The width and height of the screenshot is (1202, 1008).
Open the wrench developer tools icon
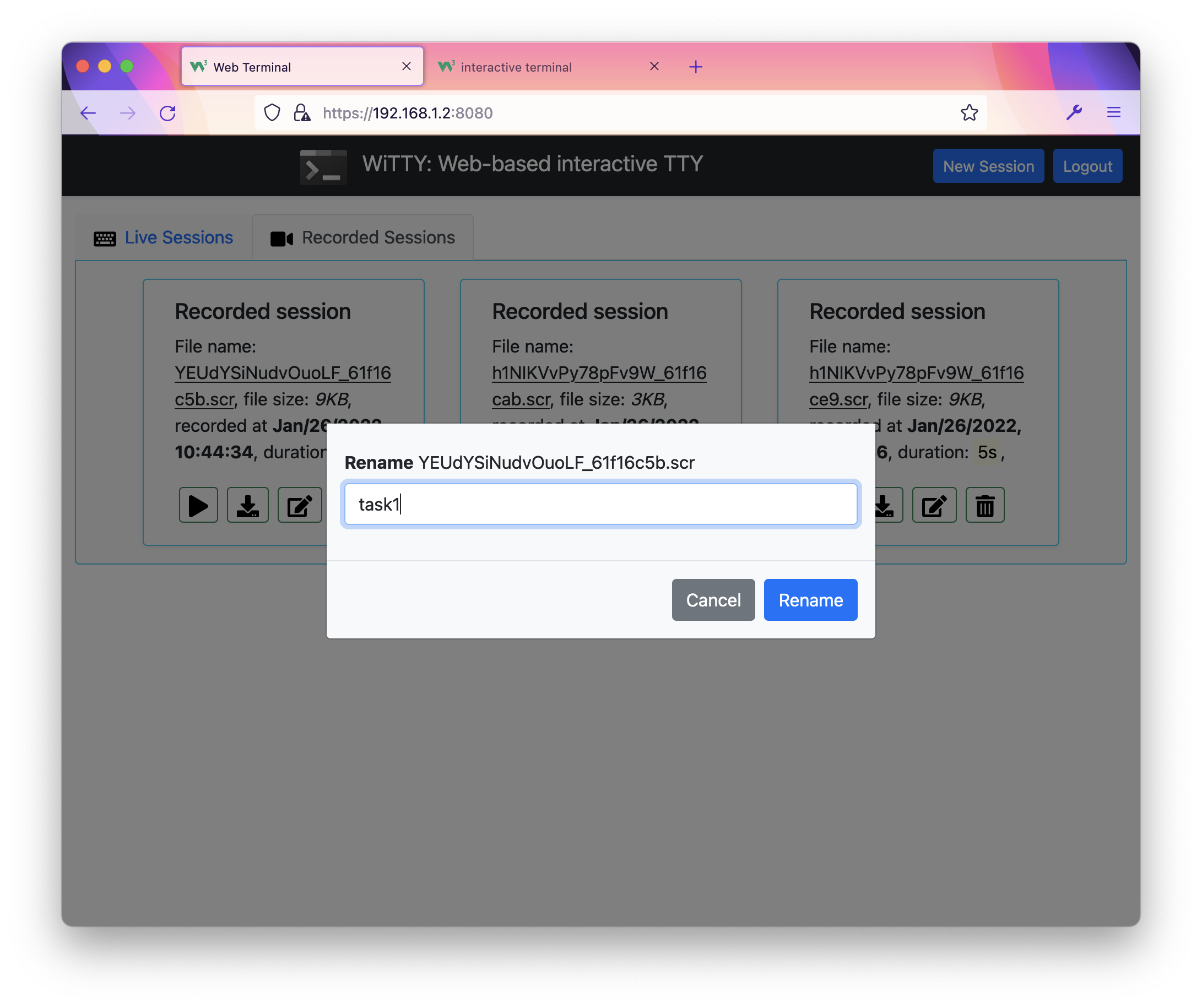1074,112
